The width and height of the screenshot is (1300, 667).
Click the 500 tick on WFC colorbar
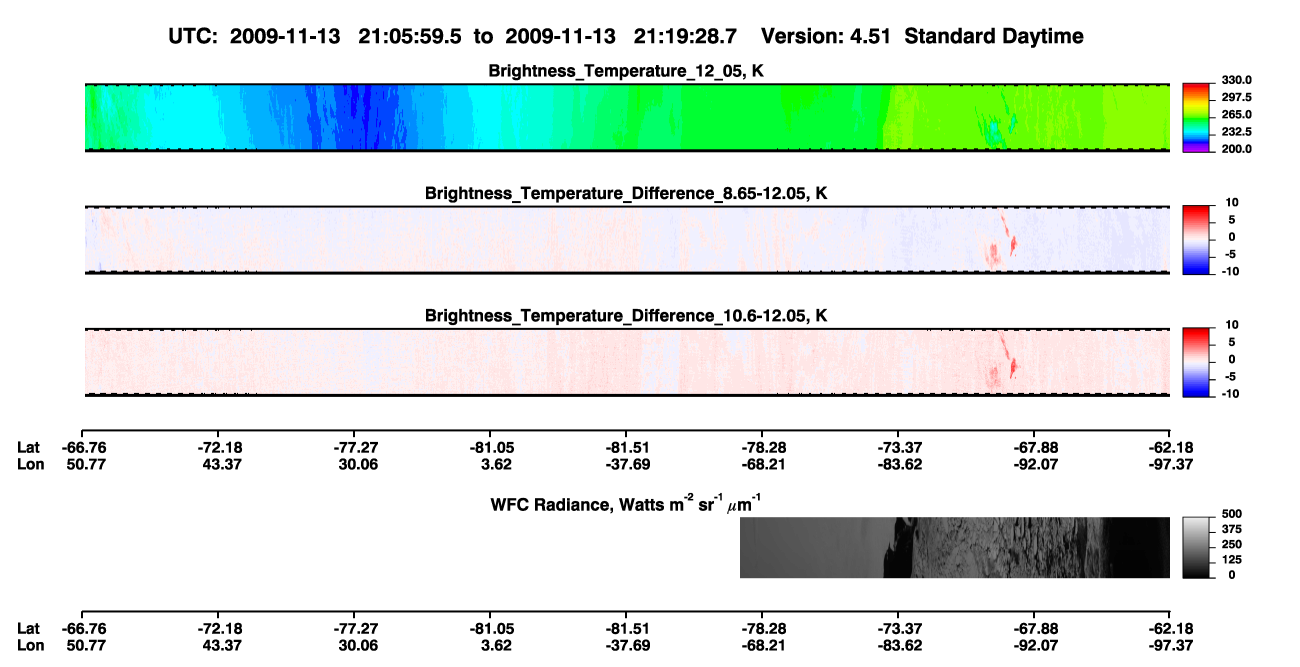[1230, 513]
